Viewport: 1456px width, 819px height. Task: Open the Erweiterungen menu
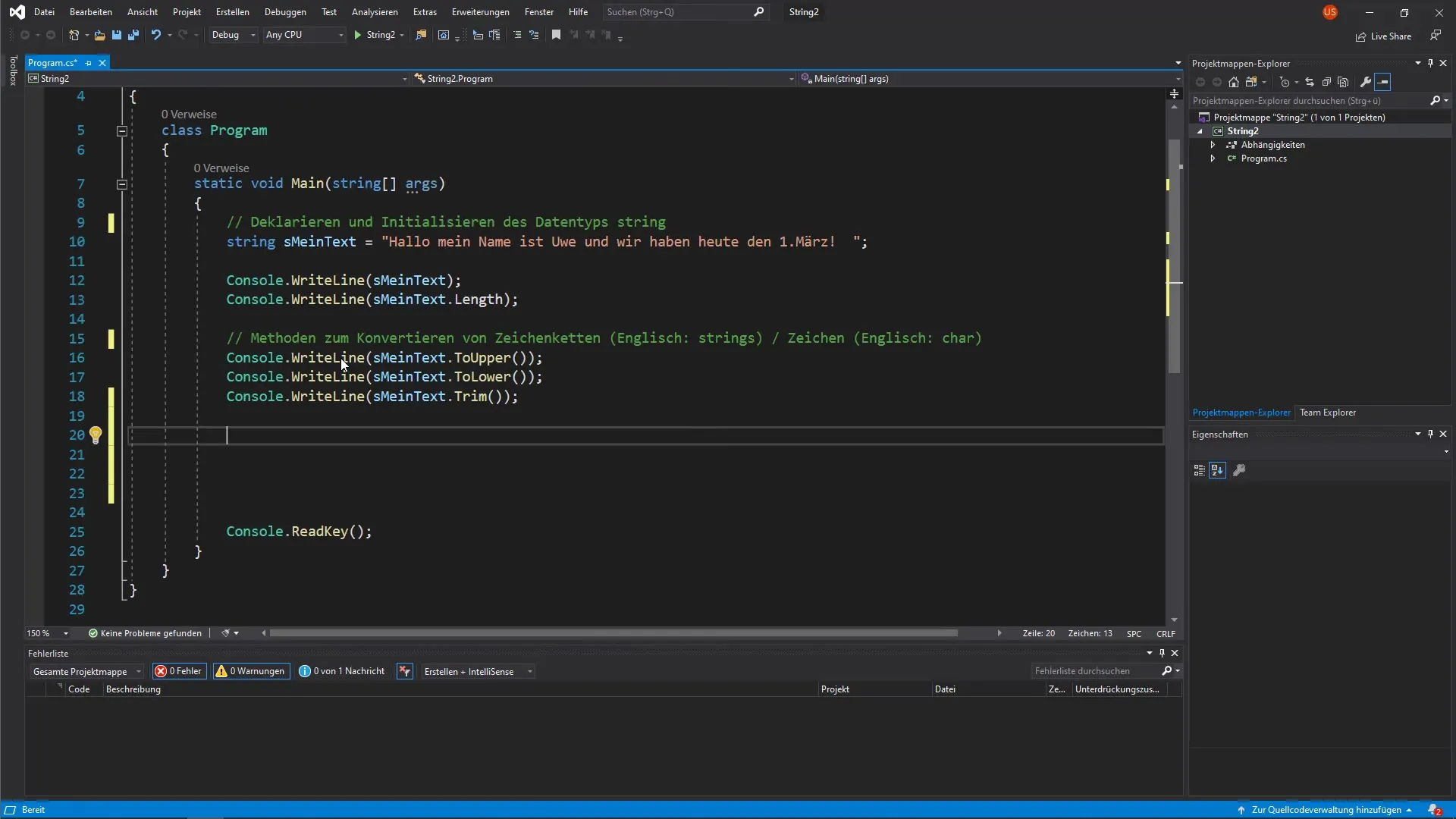coord(480,12)
